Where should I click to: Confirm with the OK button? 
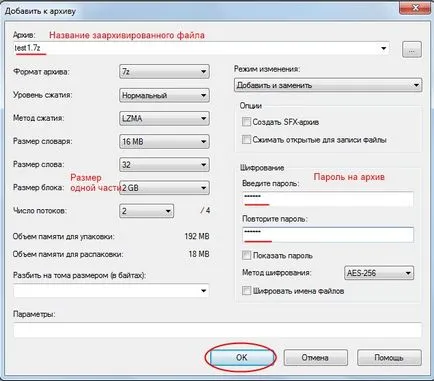tap(241, 358)
